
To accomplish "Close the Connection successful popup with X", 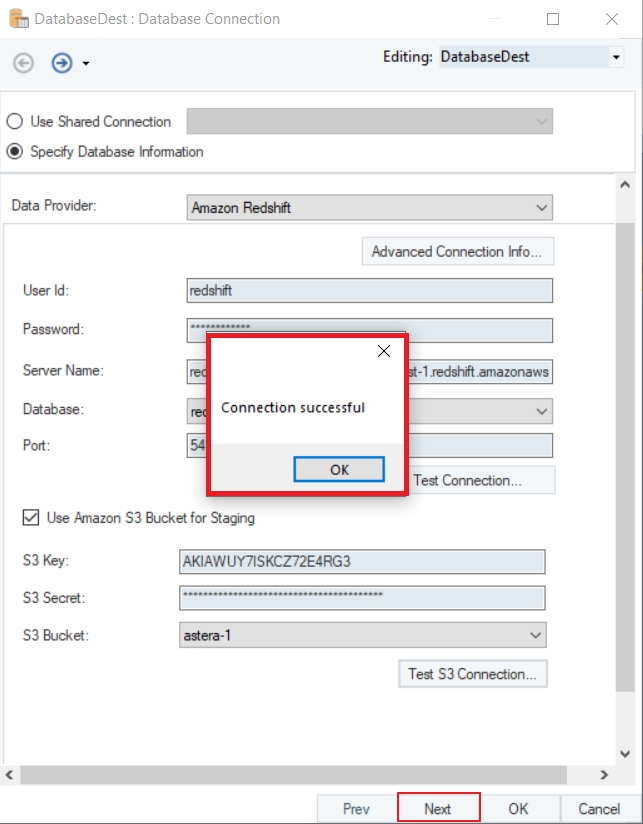I will (x=383, y=351).
